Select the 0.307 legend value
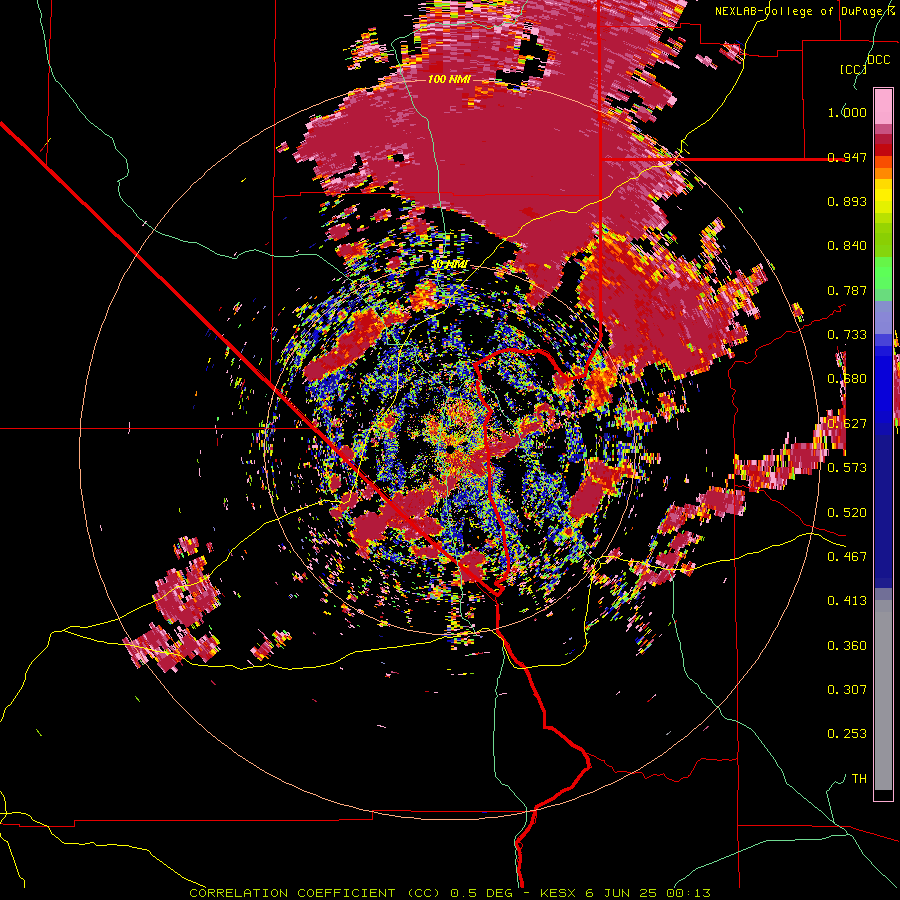The height and width of the screenshot is (900, 900). coord(847,689)
